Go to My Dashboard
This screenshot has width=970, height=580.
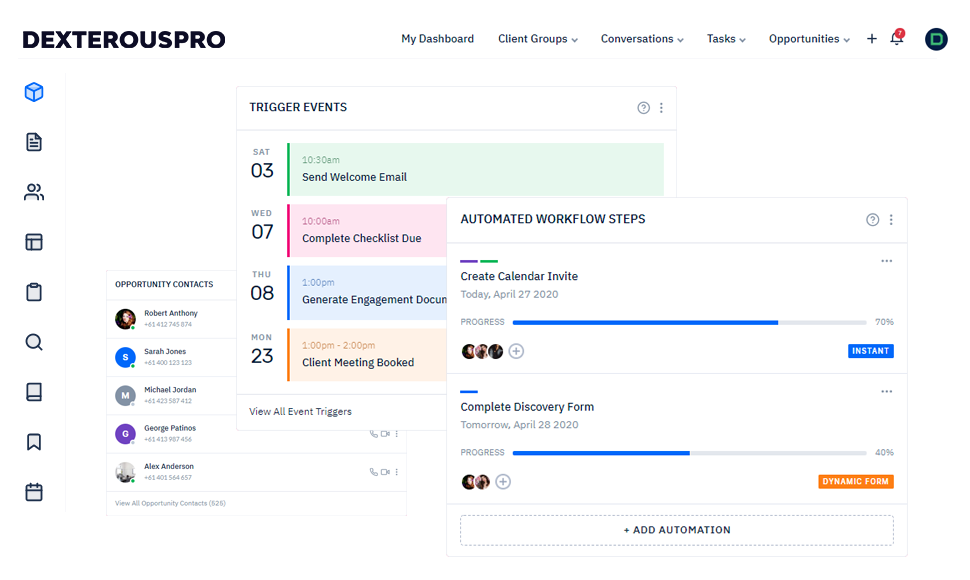point(437,39)
